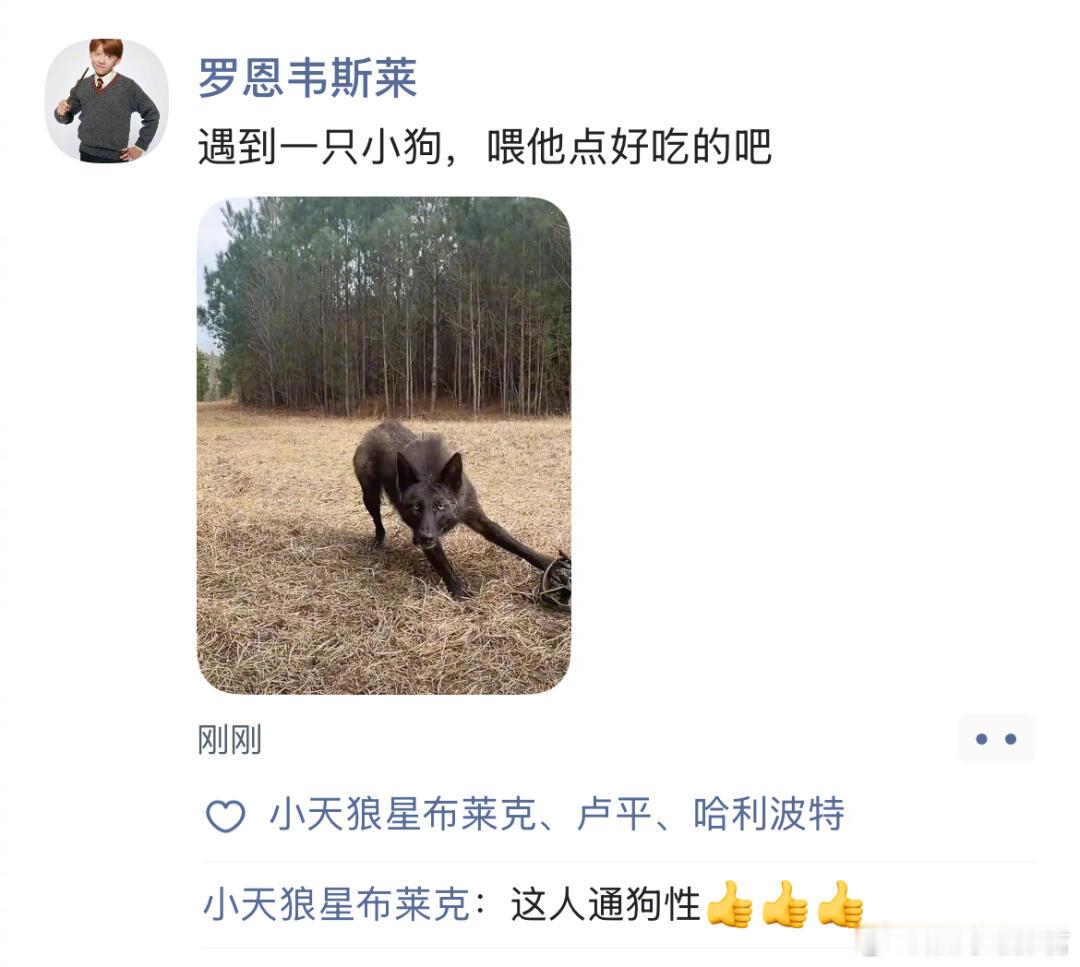The height and width of the screenshot is (967, 1080).
Task: Reply to the comment 这人通狗性
Action: coord(605,904)
